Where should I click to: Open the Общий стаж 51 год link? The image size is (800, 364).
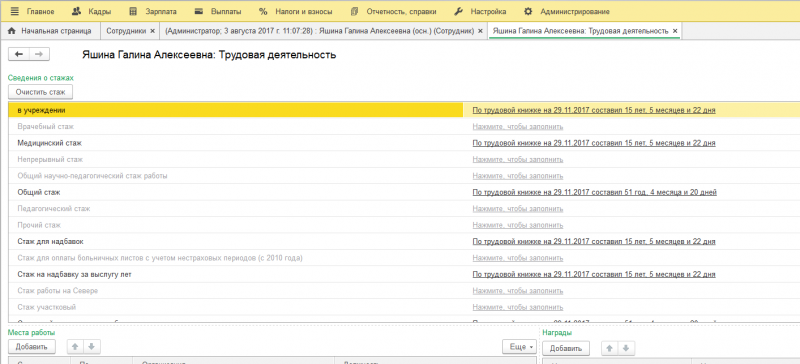point(594,192)
